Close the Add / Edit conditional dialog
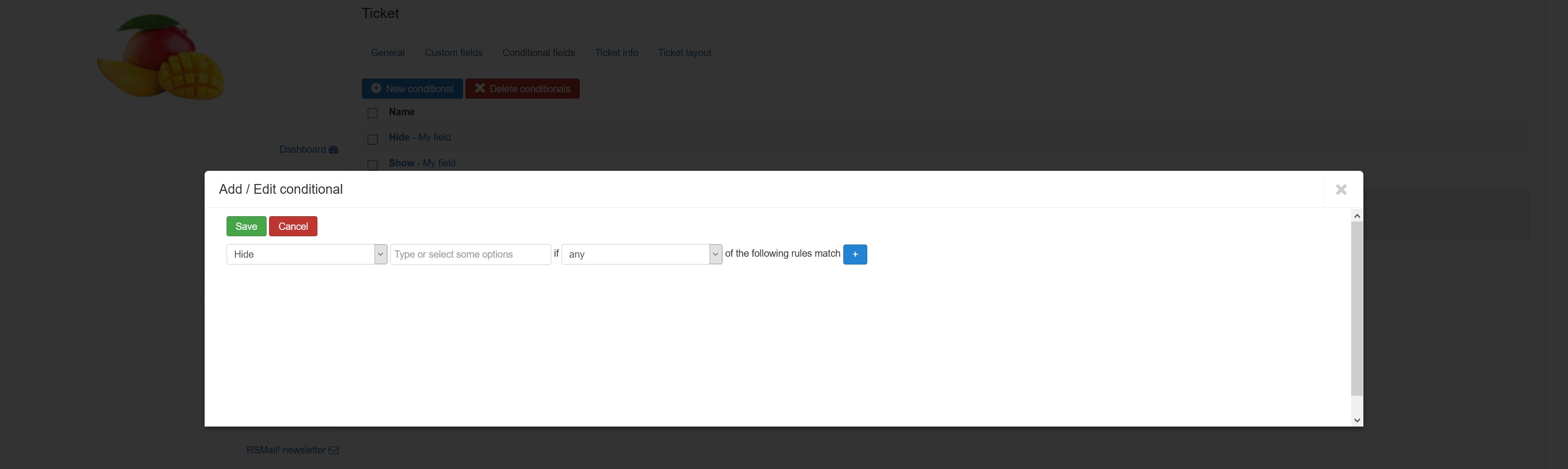The height and width of the screenshot is (469, 1568). (x=1341, y=189)
